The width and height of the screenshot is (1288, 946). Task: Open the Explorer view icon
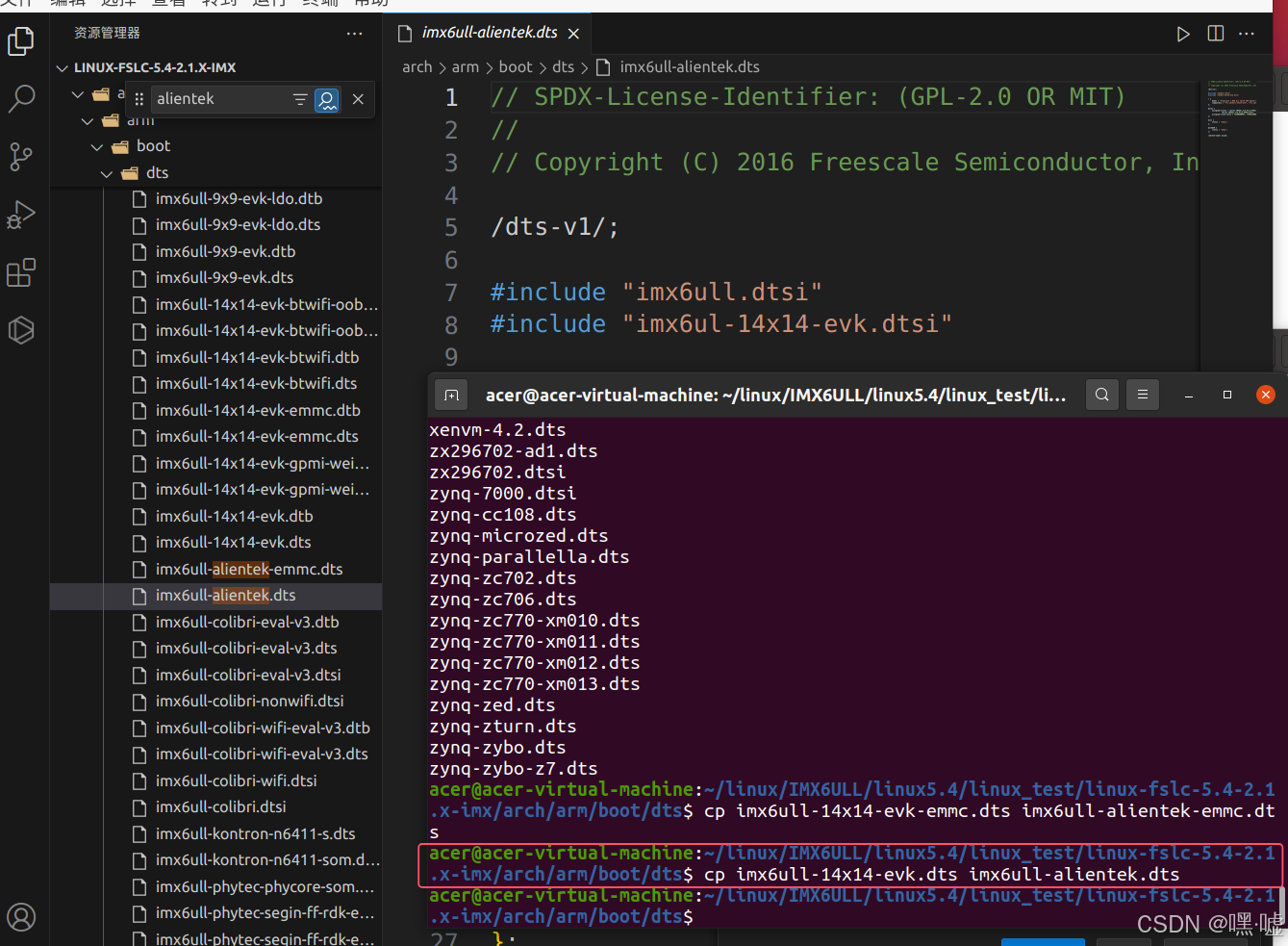pos(21,41)
